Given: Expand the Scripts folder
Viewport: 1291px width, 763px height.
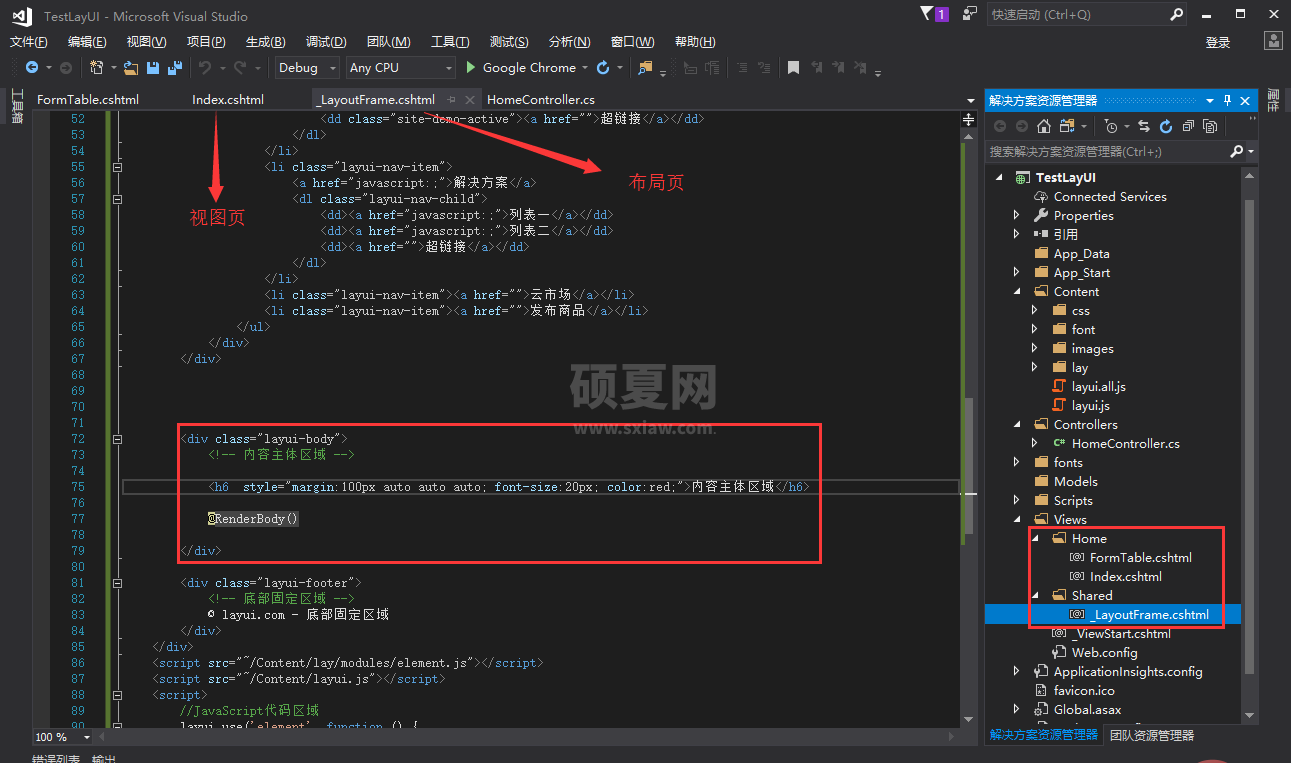Looking at the screenshot, I should click(1017, 501).
